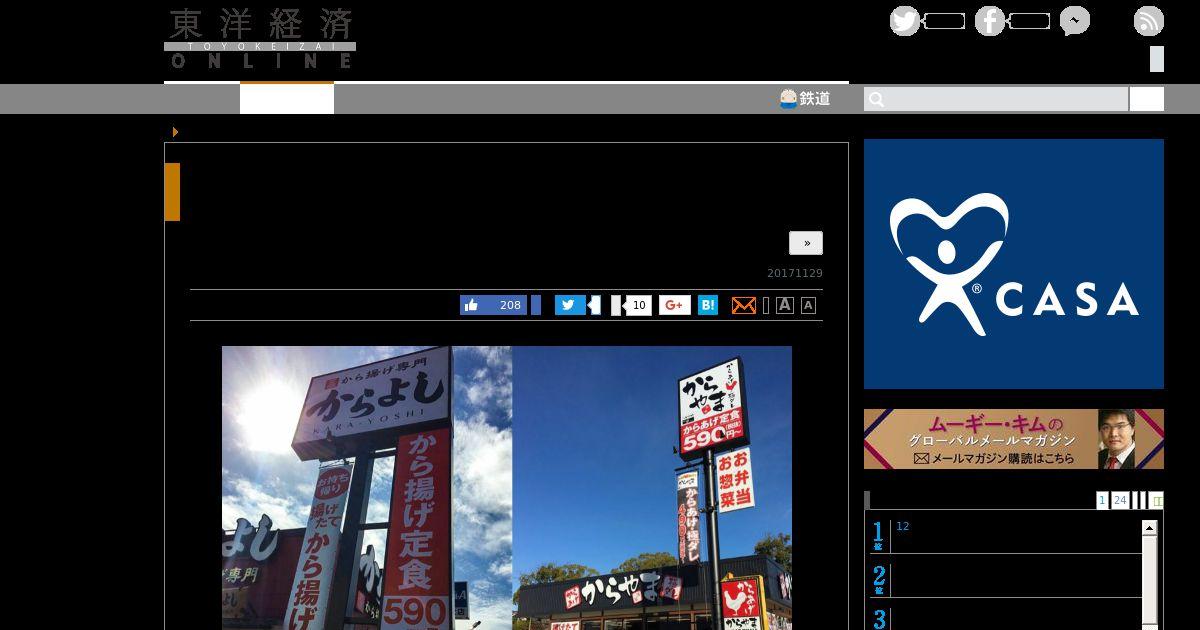Open the ムーギー・キム mail magazine banner
The width and height of the screenshot is (1200, 630).
pos(1014,439)
